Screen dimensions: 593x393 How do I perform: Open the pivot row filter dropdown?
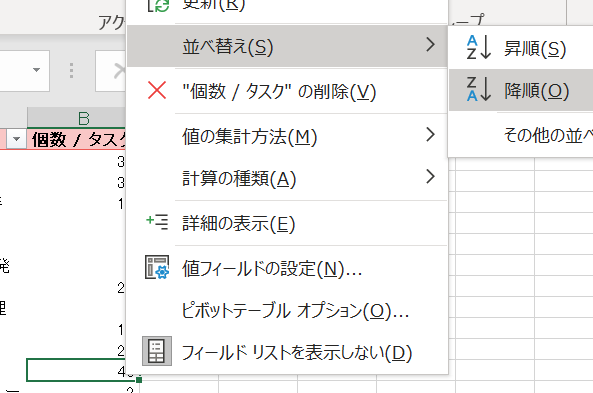16,139
